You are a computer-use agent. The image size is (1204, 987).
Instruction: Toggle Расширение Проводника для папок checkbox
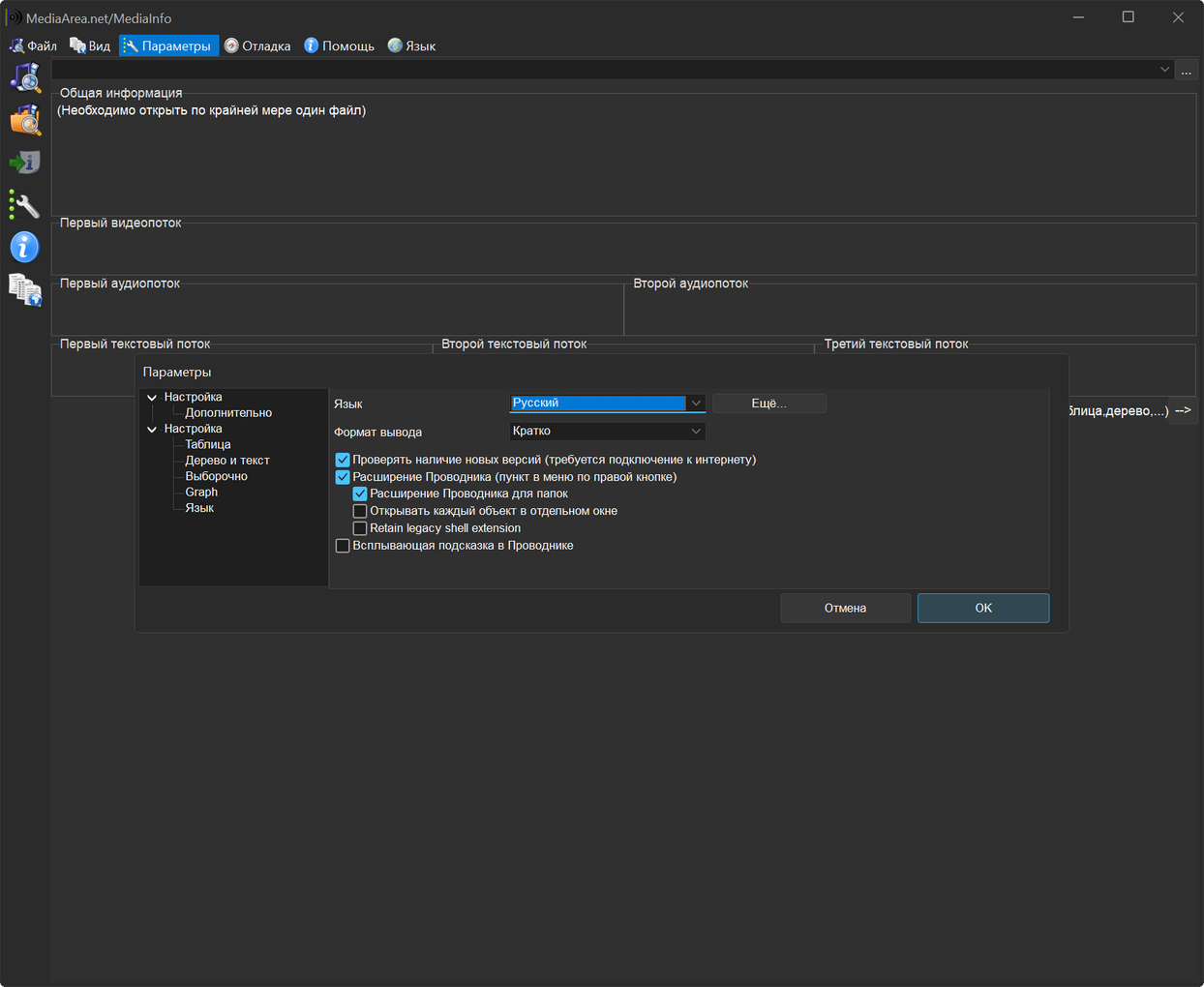coord(360,493)
